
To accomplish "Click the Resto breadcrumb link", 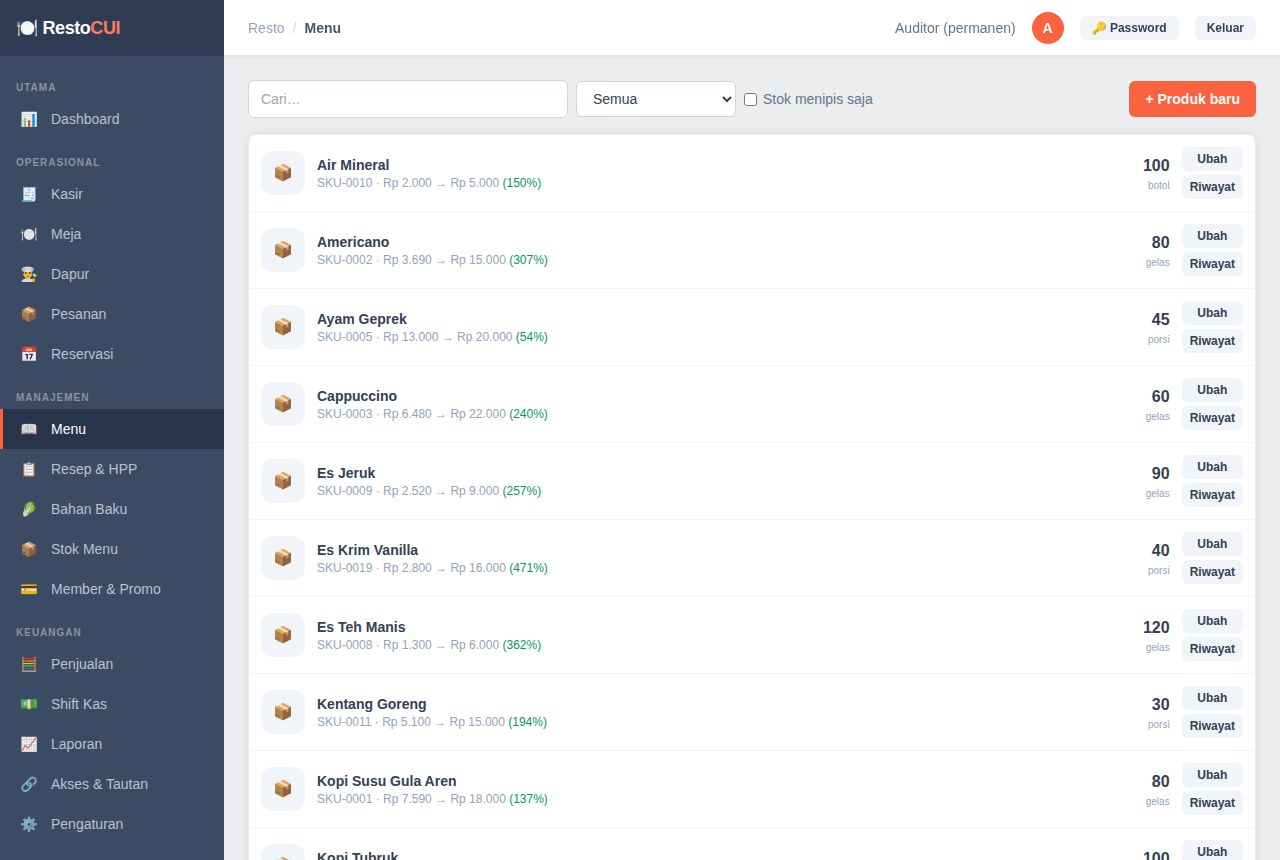I will click(x=266, y=28).
